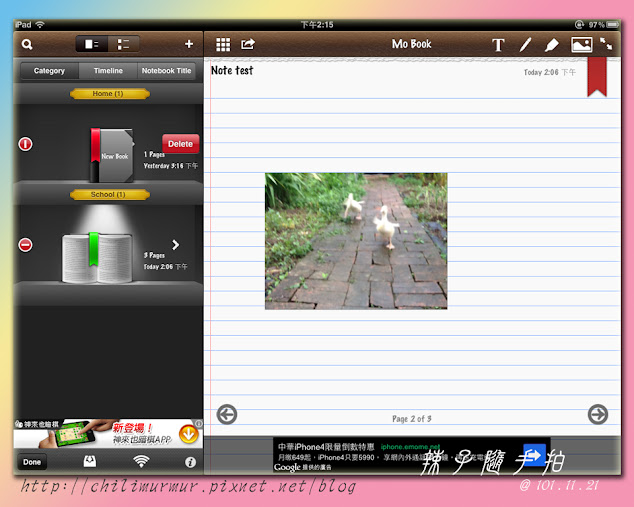Select the Timeline sort tab
Screen dimensions: 634x507
click(x=108, y=71)
